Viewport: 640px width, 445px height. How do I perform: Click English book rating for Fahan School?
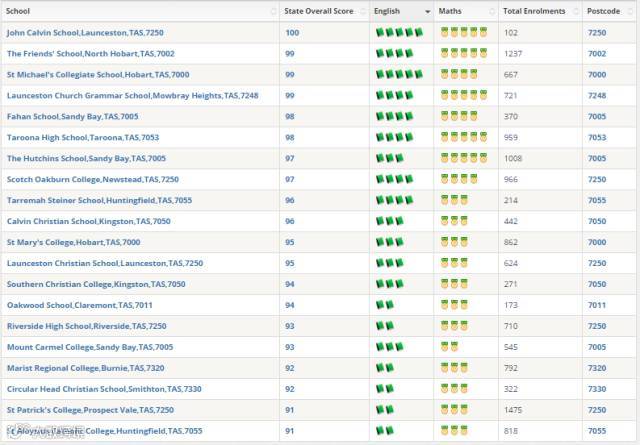(x=394, y=116)
